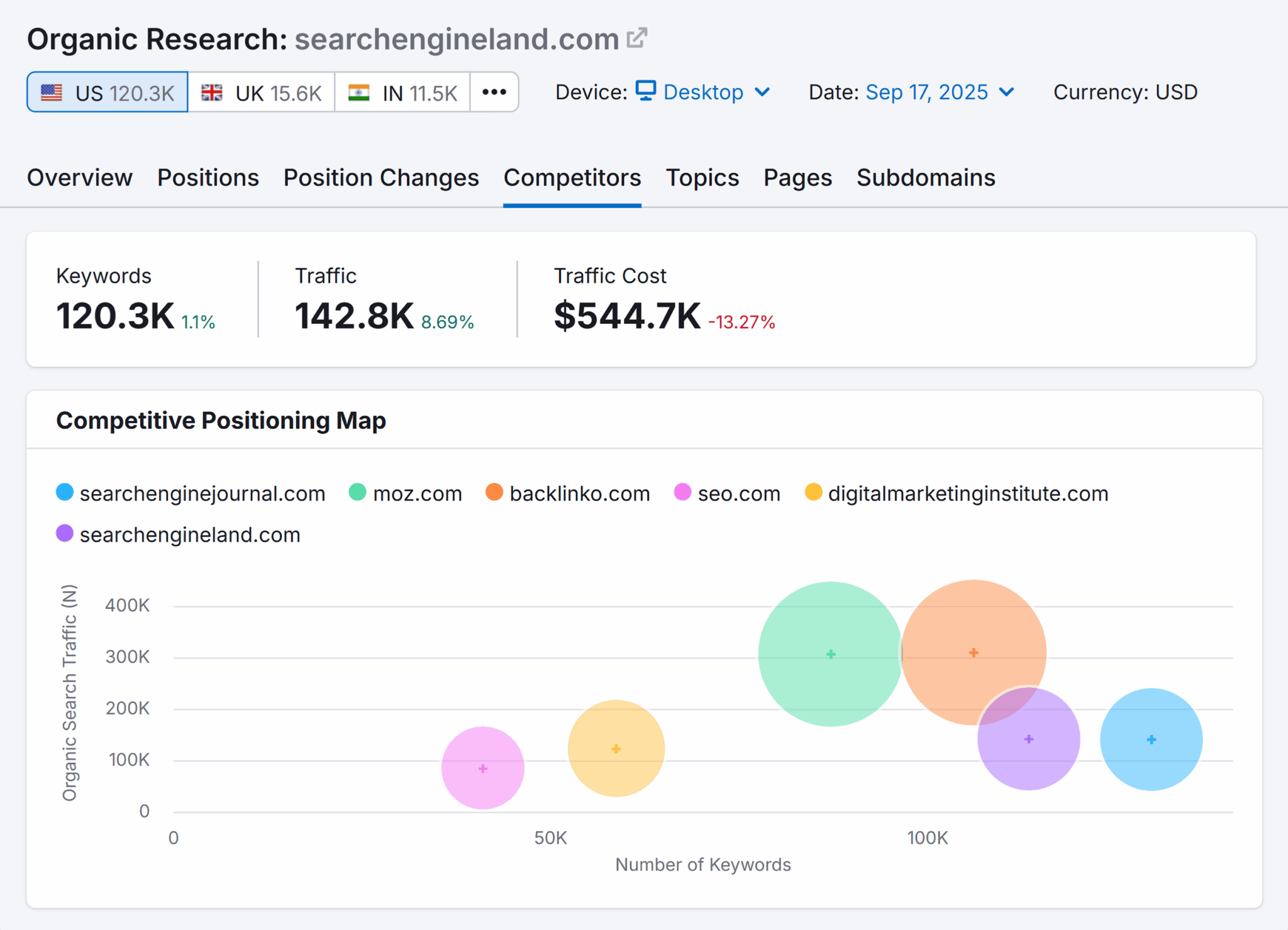Viewport: 1288px width, 930px height.
Task: Switch to the Subdomains tab
Action: click(926, 178)
